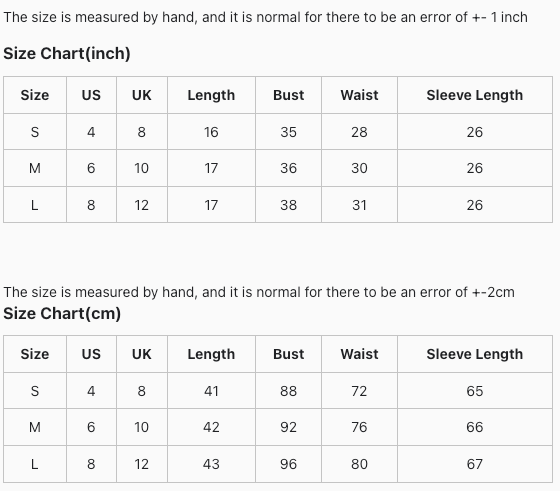
Task: Select Bust value 35 for size S
Action: 289,132
